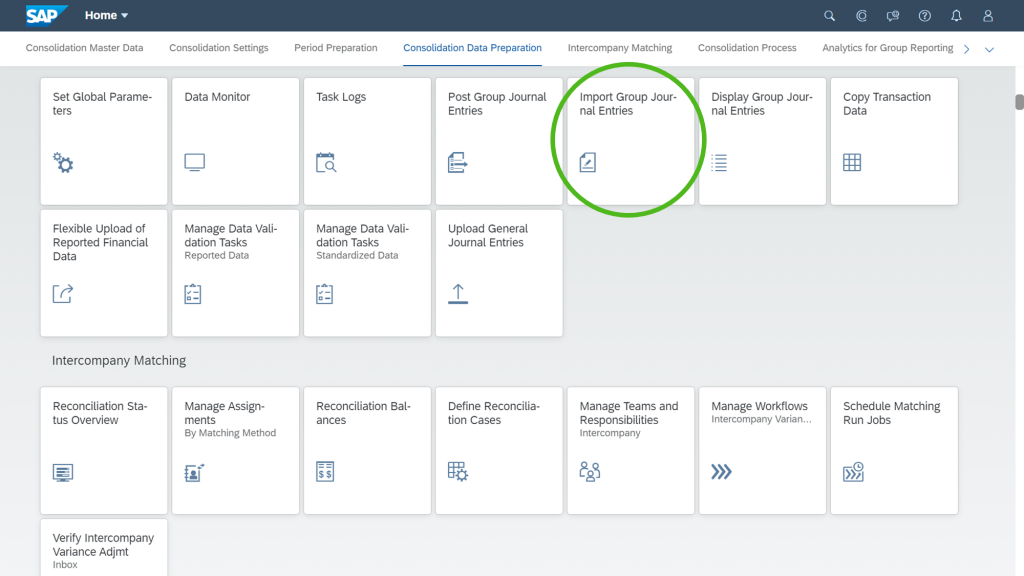Click the clock icon on Schedule Matching Run Jobs
The image size is (1024, 576).
pos(854,472)
